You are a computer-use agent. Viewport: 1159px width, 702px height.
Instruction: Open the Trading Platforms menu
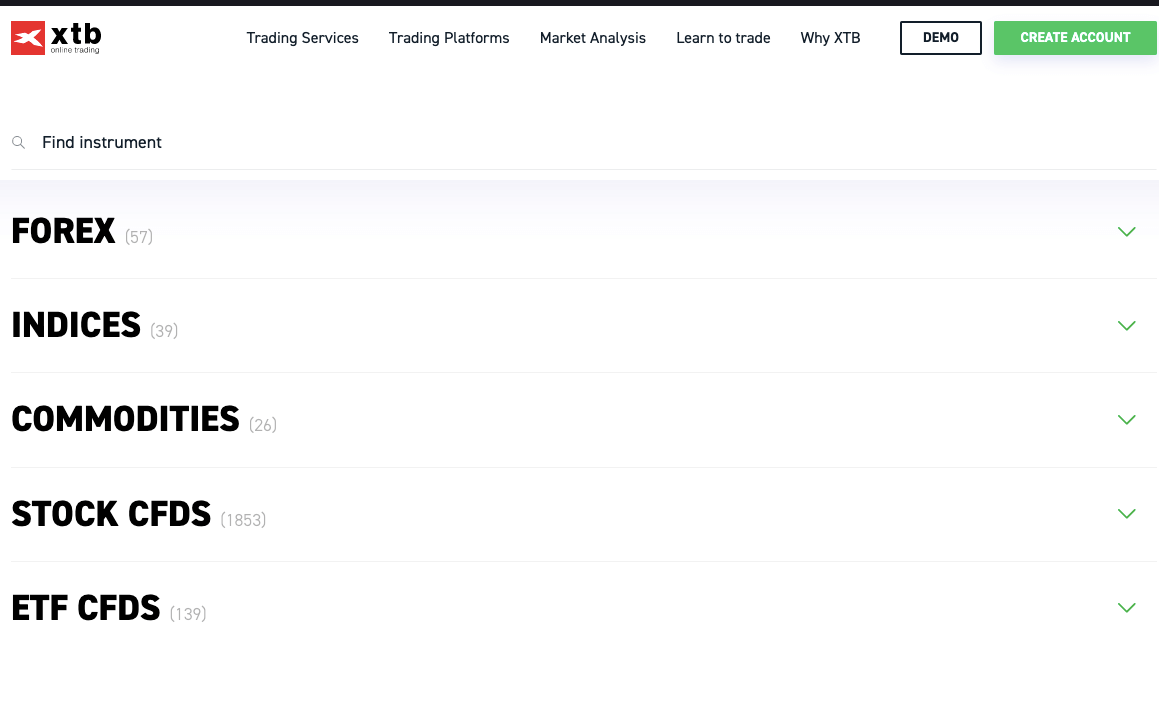(x=449, y=38)
